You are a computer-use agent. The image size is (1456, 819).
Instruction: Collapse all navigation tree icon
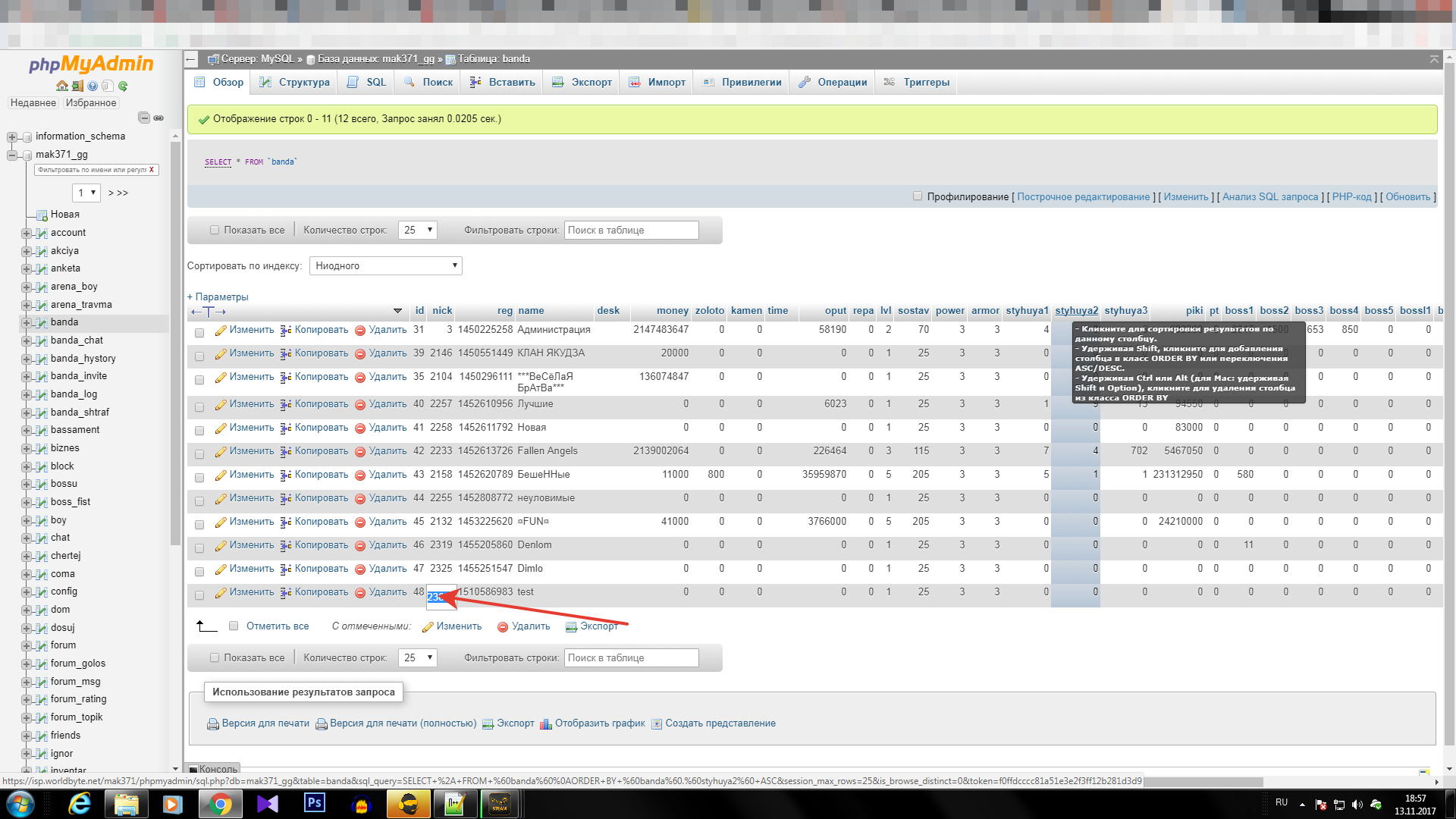(x=144, y=118)
